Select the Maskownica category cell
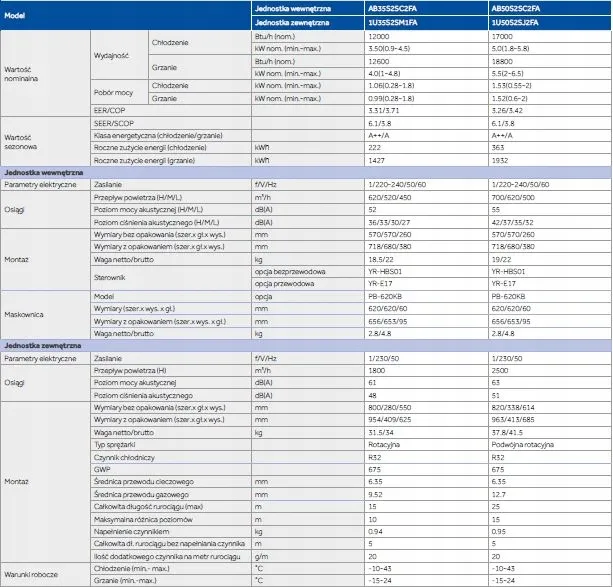 point(45,314)
